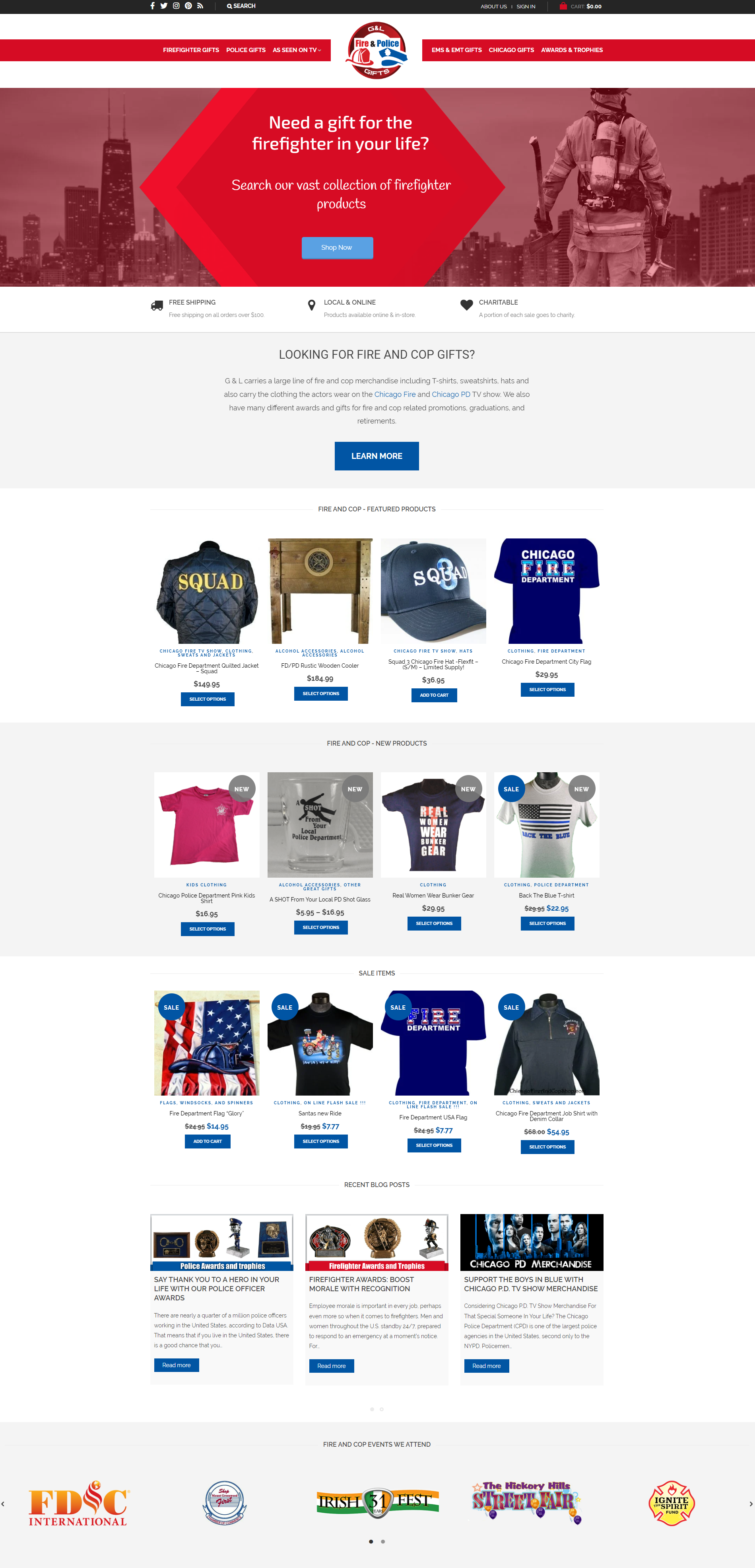
Task: Click the Shop Now hero button
Action: tap(337, 248)
